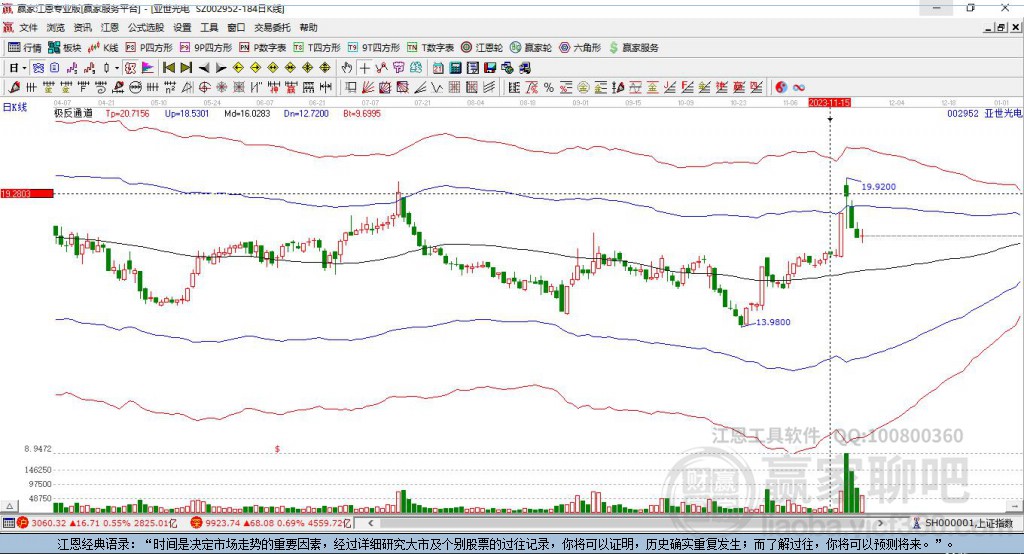1024x554 pixels.
Task: Step one bar right black arrow
Action: point(221,68)
